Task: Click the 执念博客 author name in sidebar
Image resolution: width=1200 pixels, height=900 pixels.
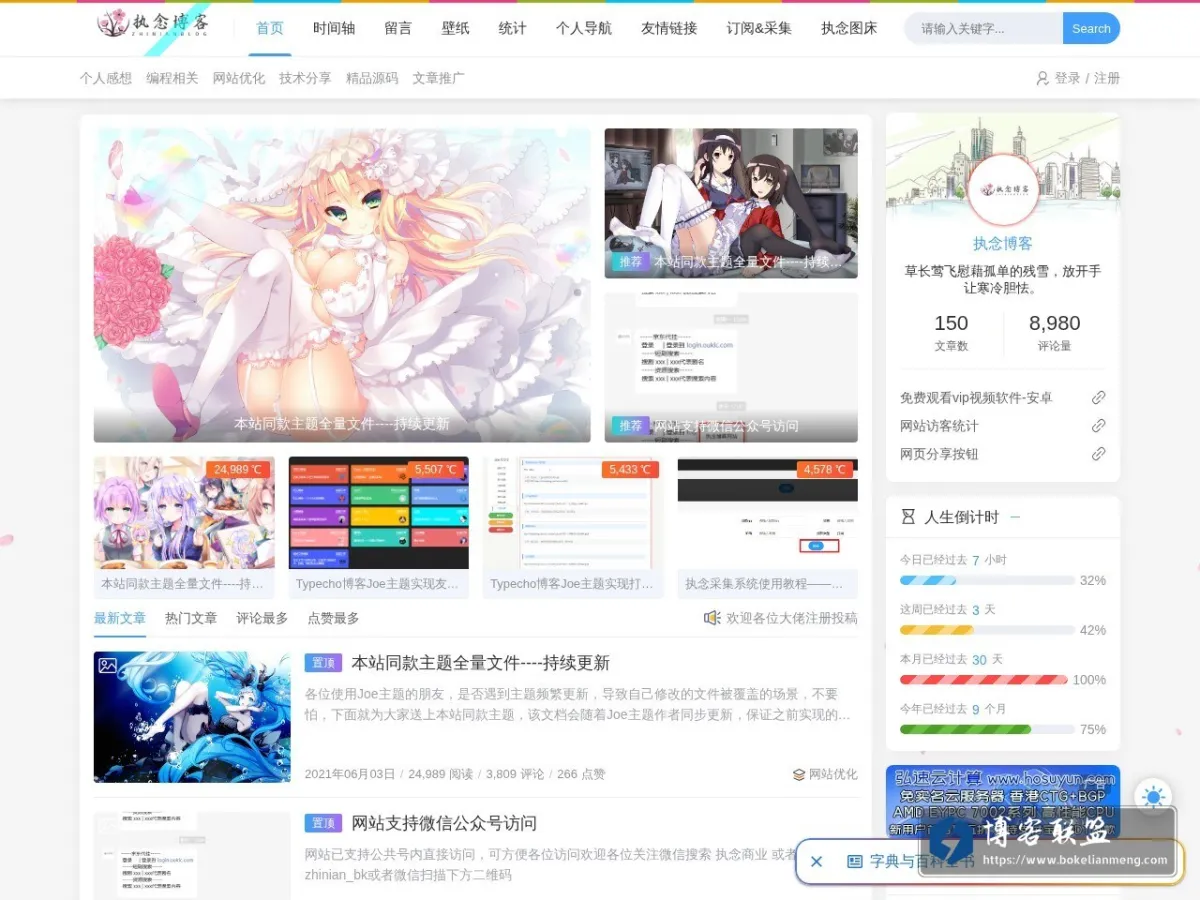Action: pos(1003,243)
